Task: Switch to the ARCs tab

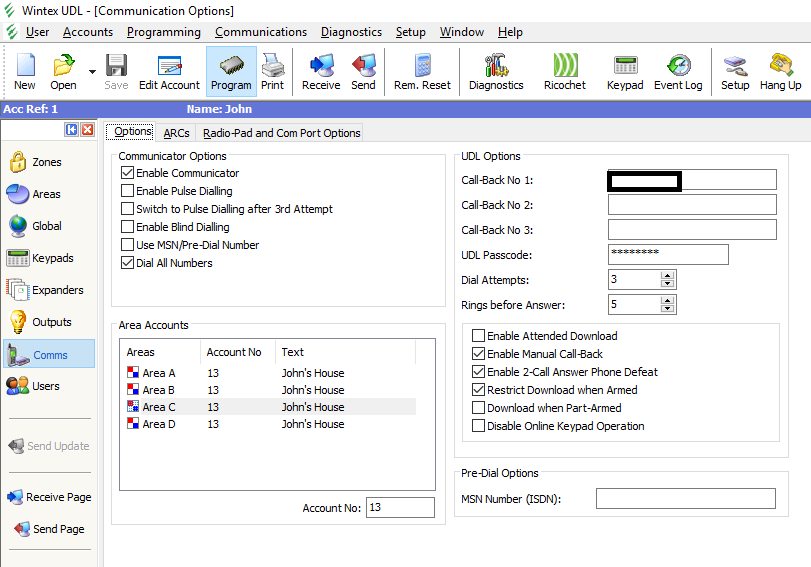Action: click(176, 132)
